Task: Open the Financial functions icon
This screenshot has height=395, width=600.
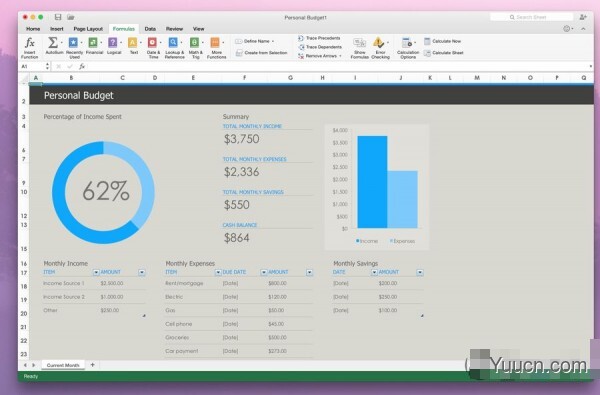Action: pos(93,42)
